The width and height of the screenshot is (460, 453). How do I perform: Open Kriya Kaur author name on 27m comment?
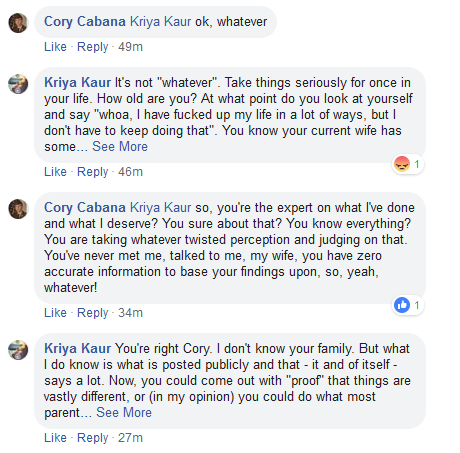point(77,348)
